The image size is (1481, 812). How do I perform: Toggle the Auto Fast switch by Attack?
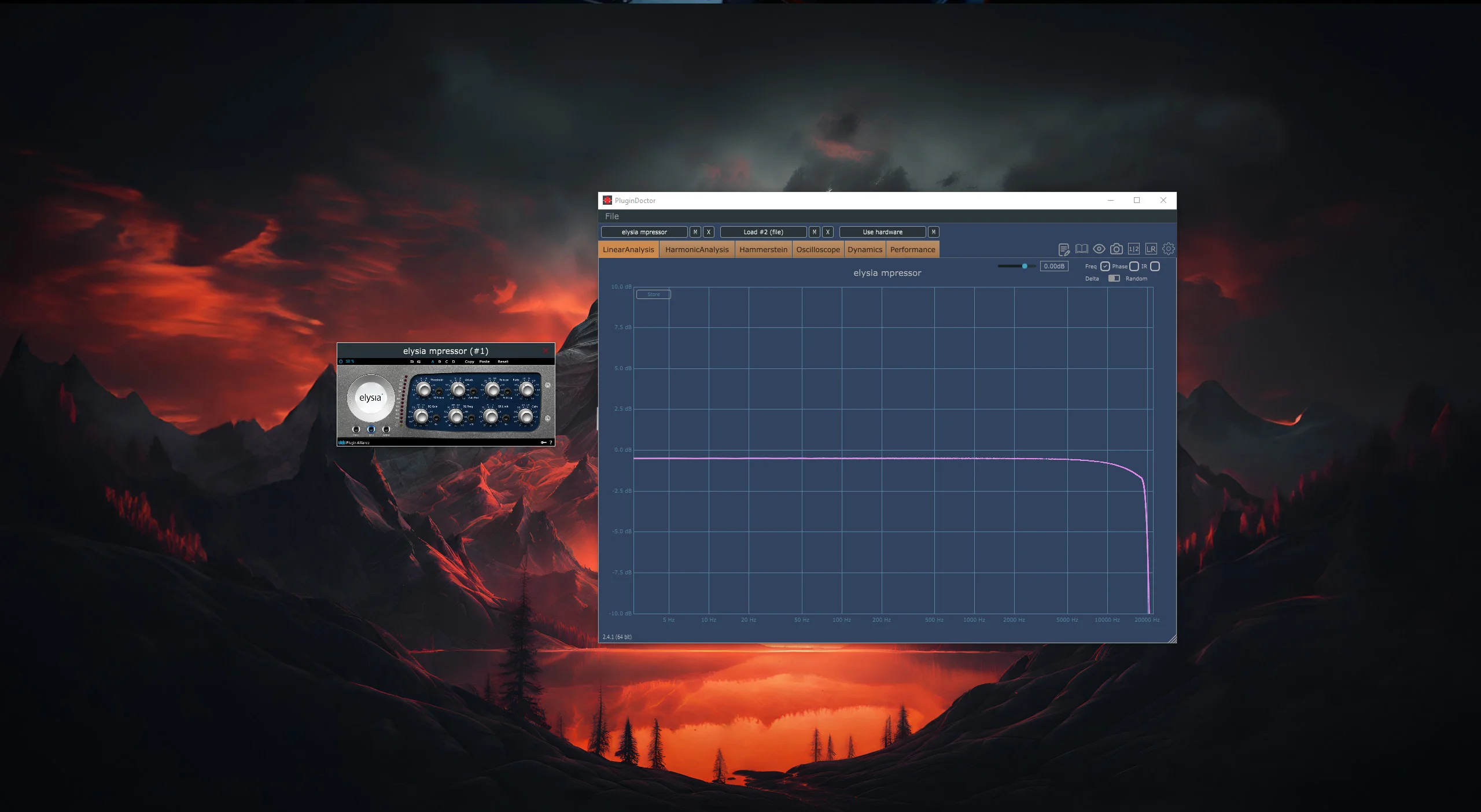coord(473,392)
